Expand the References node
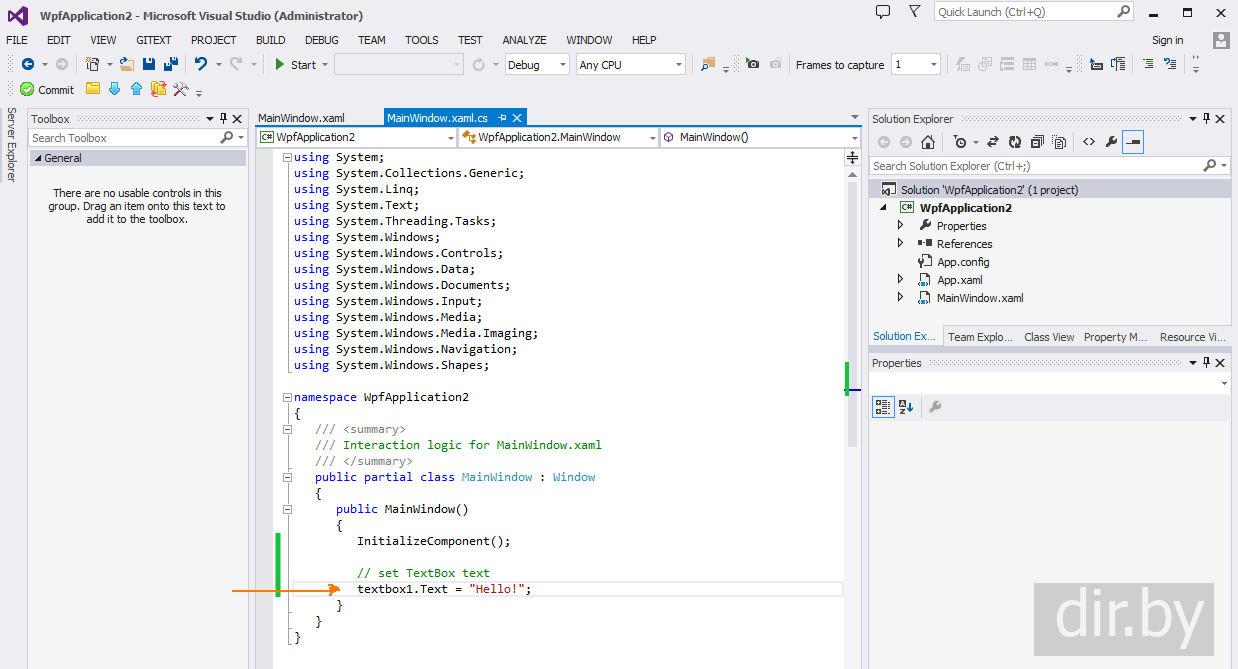This screenshot has height=669, width=1238. (900, 243)
